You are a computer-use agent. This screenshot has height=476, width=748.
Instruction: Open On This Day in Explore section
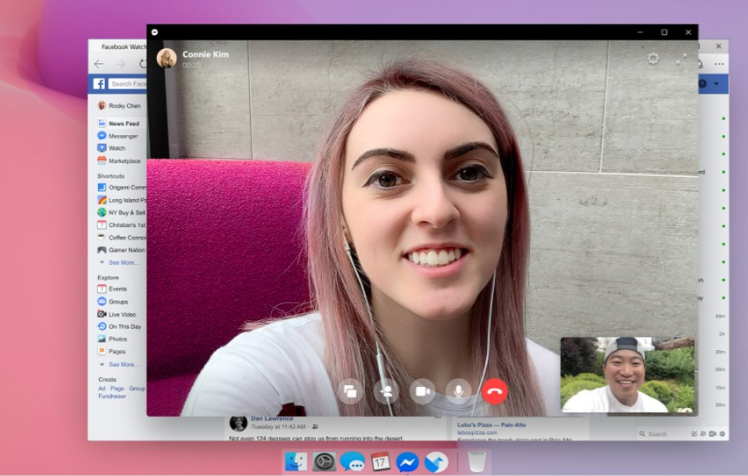[119, 327]
